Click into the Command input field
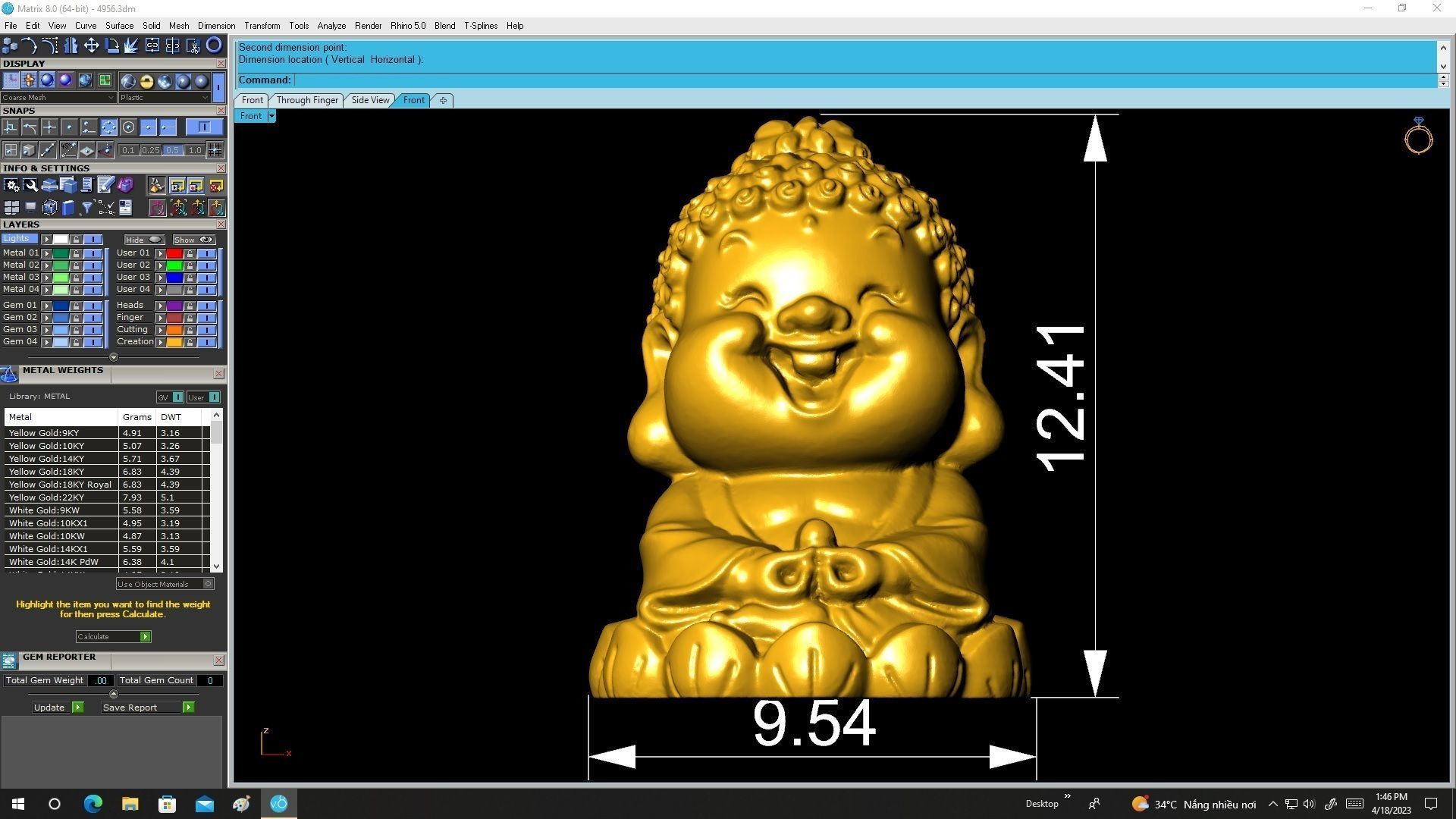The width and height of the screenshot is (1456, 819). point(864,80)
